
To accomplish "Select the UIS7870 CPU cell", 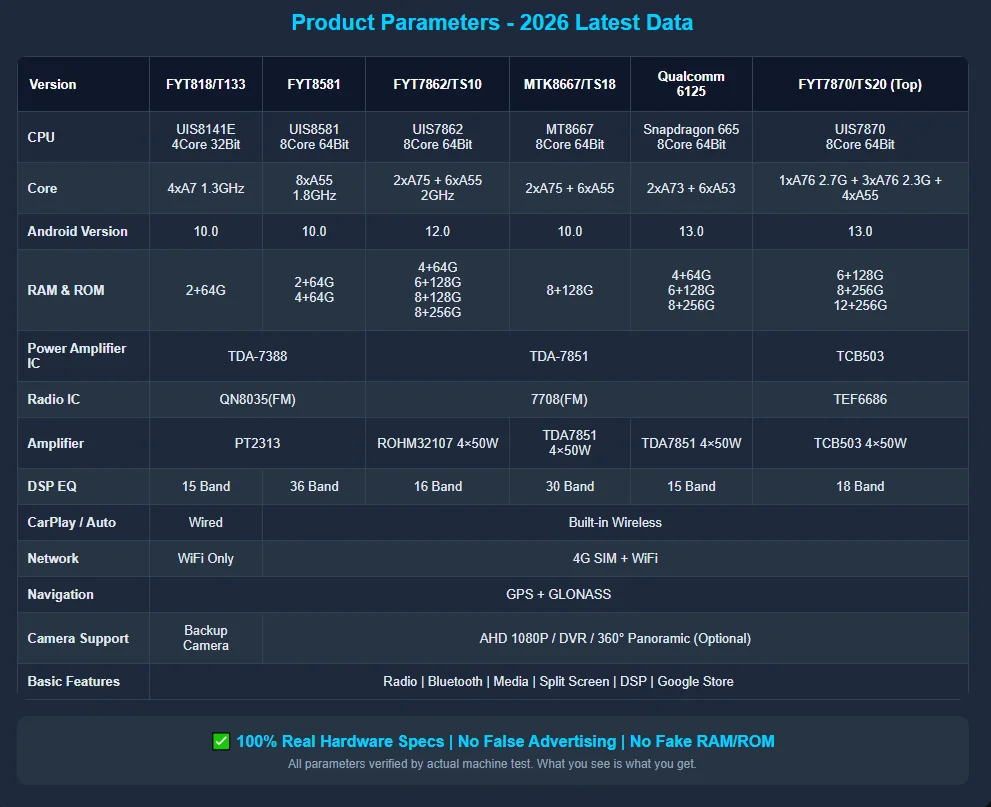I will (860, 137).
